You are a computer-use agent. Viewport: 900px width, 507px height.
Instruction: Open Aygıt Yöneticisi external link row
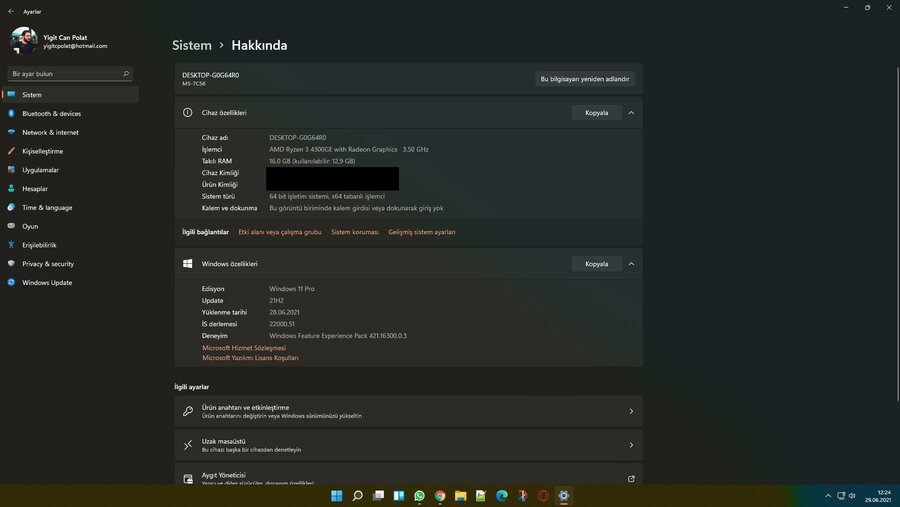coord(408,474)
